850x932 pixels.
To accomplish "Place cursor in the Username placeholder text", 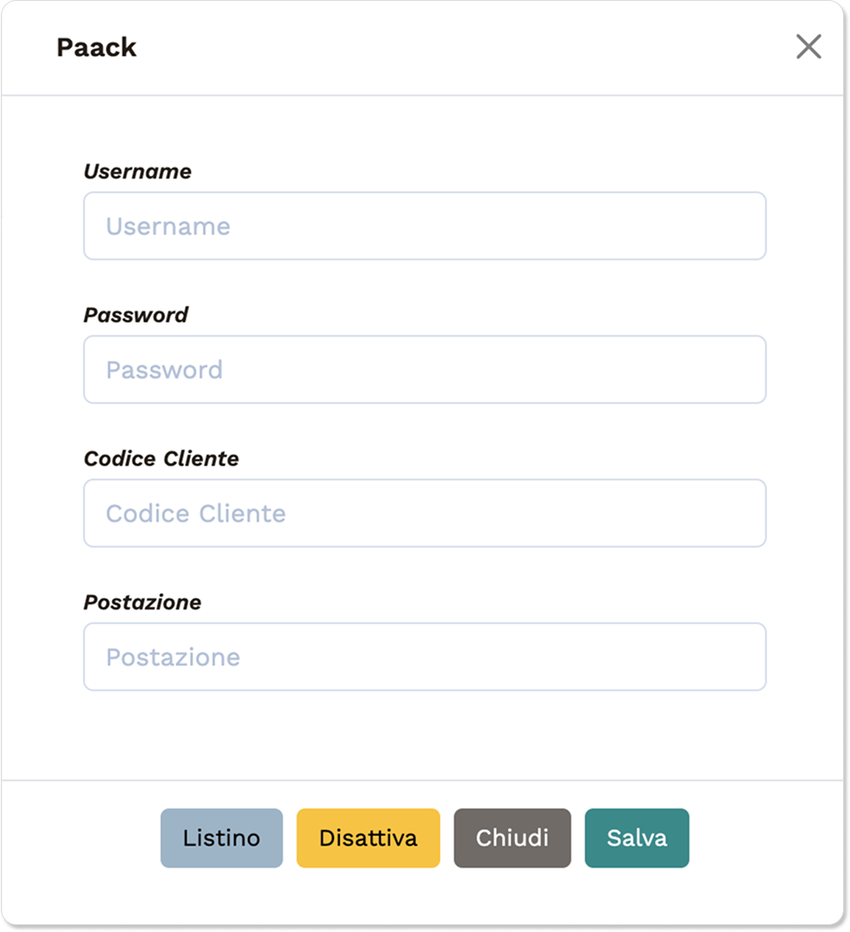I will click(x=168, y=226).
